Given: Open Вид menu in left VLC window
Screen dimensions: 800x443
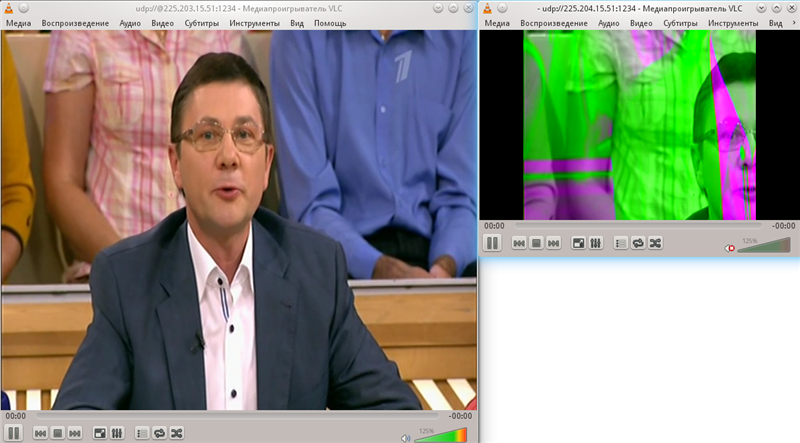Looking at the screenshot, I should click(297, 23).
